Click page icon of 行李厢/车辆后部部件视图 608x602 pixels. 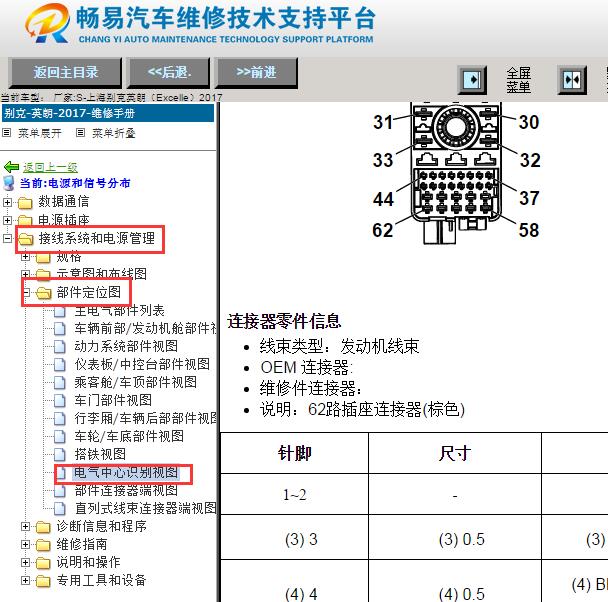tap(60, 419)
